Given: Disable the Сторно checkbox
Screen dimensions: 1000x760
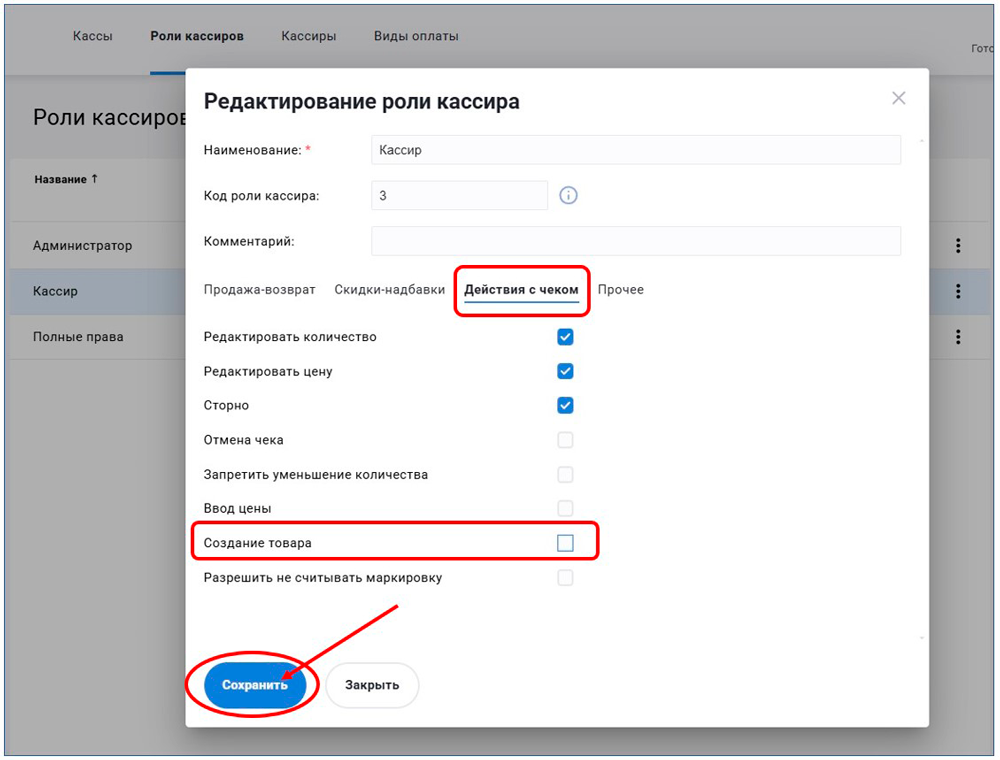Looking at the screenshot, I should click(565, 405).
